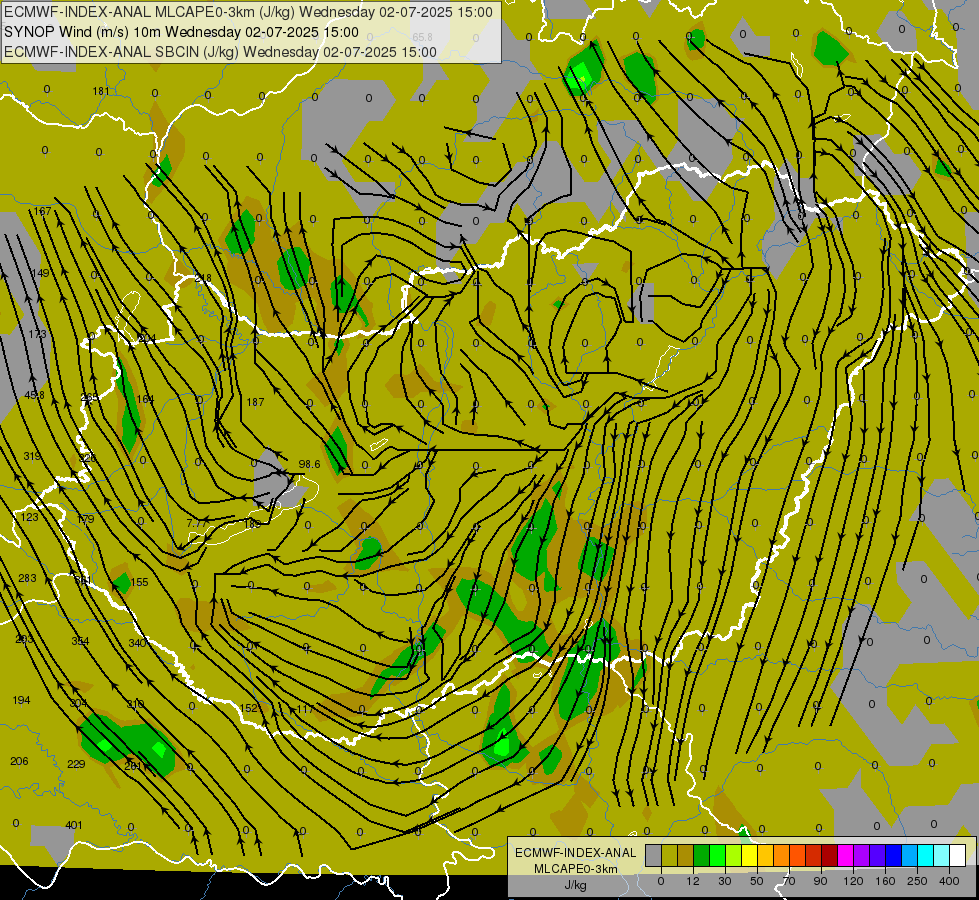Click the MLCAPE0-3km legend subtitle
Viewport: 979px width, 900px height.
(576, 869)
